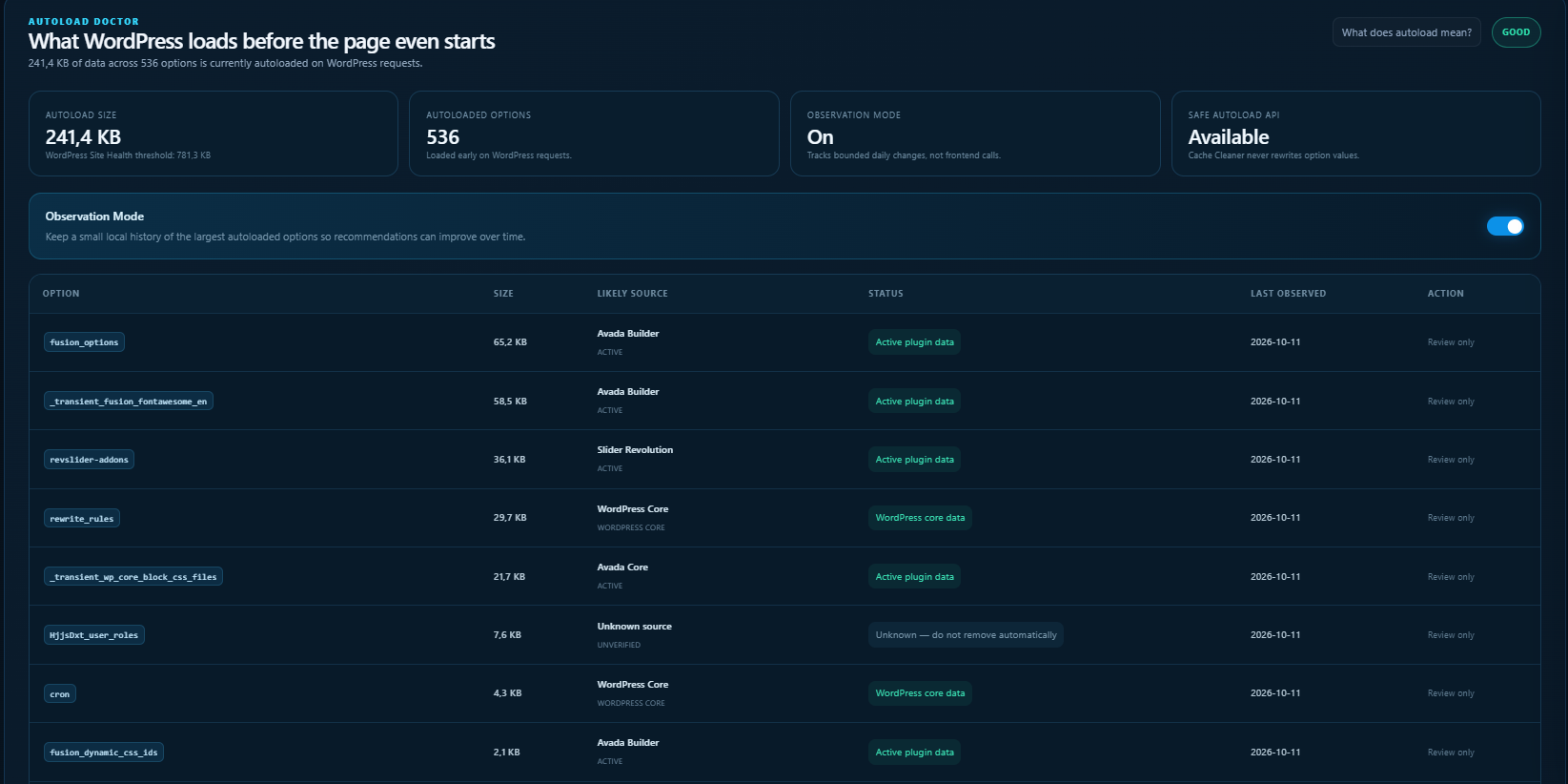Screen dimensions: 1568x784
Task: Select the fusion_options option name
Action: 84,342
